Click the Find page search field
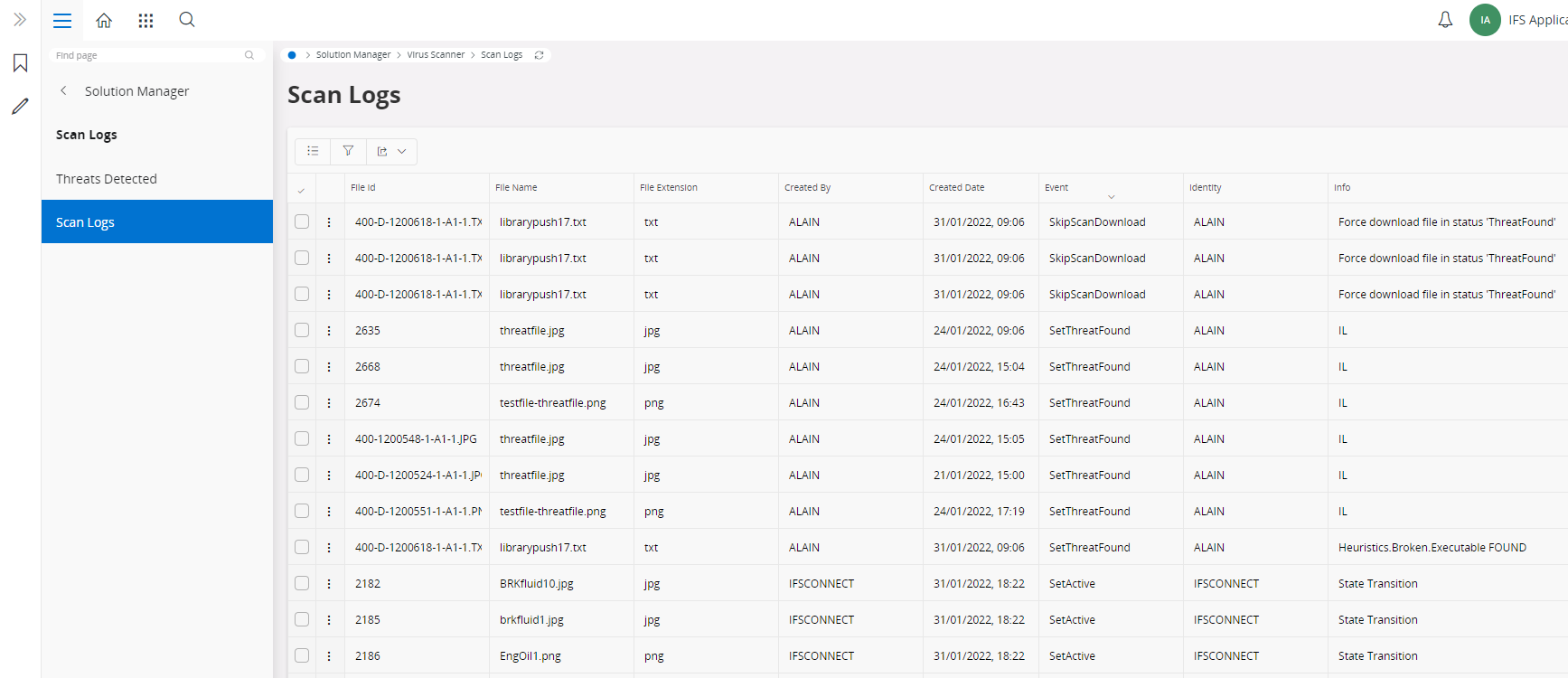The width and height of the screenshot is (1568, 678). 149,55
